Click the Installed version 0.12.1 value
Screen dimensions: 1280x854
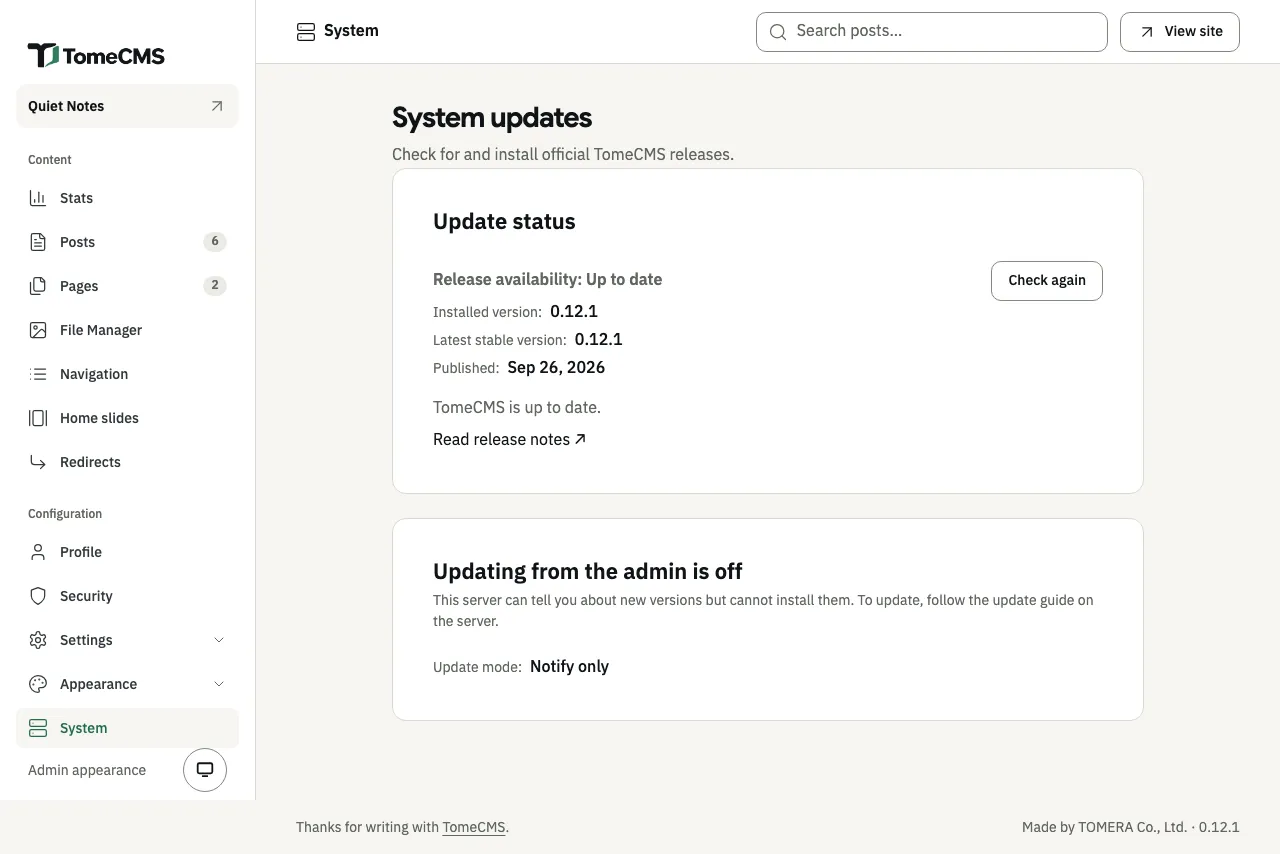(x=574, y=311)
